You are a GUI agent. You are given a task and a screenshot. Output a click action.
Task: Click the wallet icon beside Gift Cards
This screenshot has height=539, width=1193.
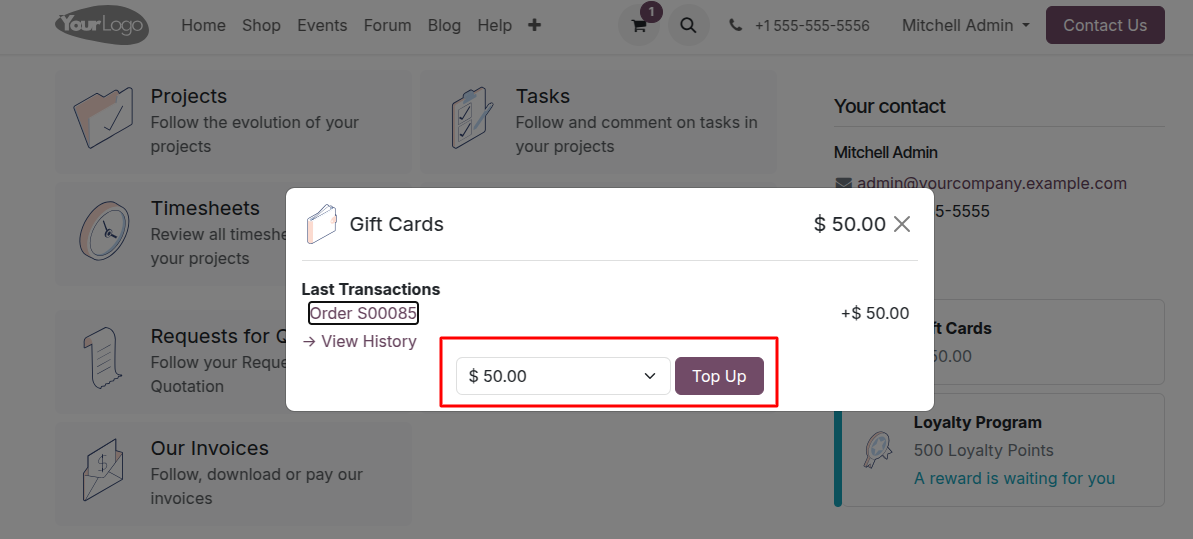pyautogui.click(x=321, y=224)
